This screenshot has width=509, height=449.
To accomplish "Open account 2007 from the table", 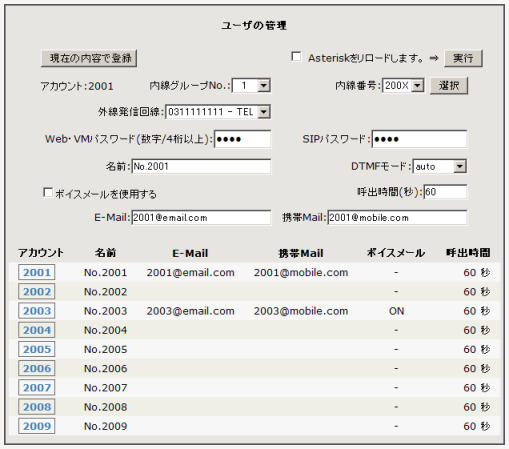I will [x=37, y=388].
